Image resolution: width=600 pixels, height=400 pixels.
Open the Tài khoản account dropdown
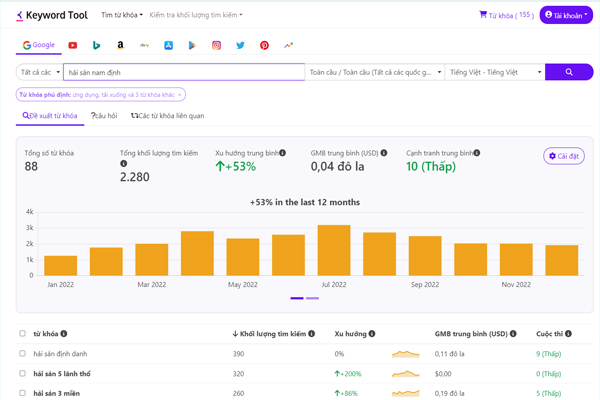(x=566, y=15)
